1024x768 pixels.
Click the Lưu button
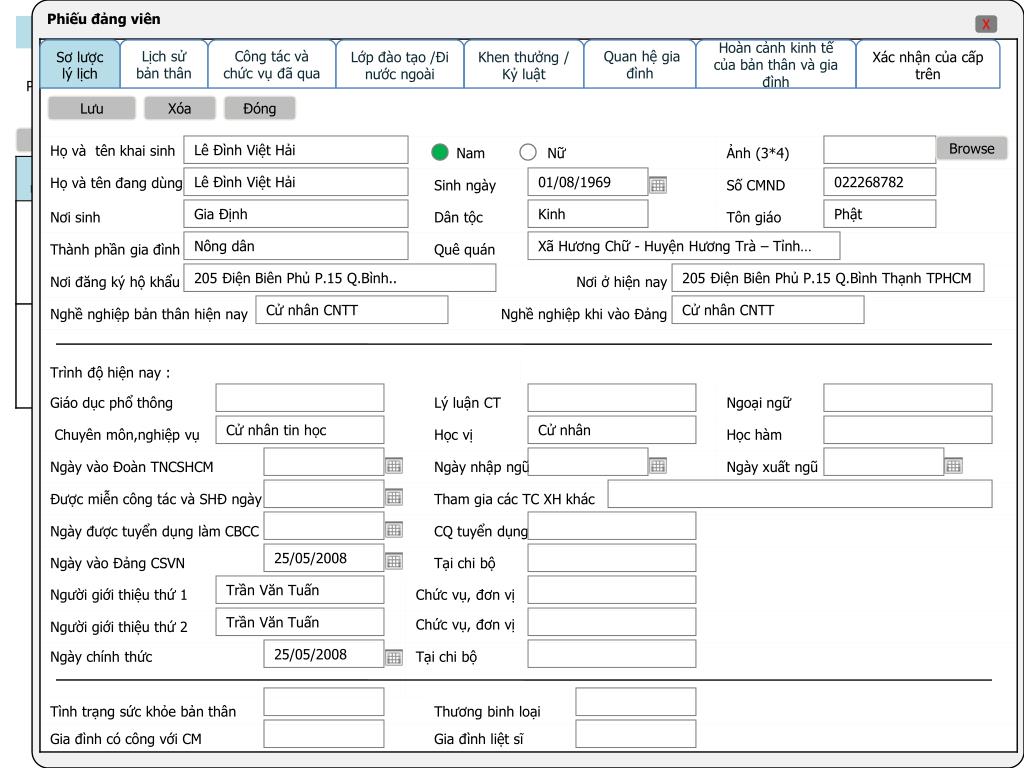click(x=92, y=108)
